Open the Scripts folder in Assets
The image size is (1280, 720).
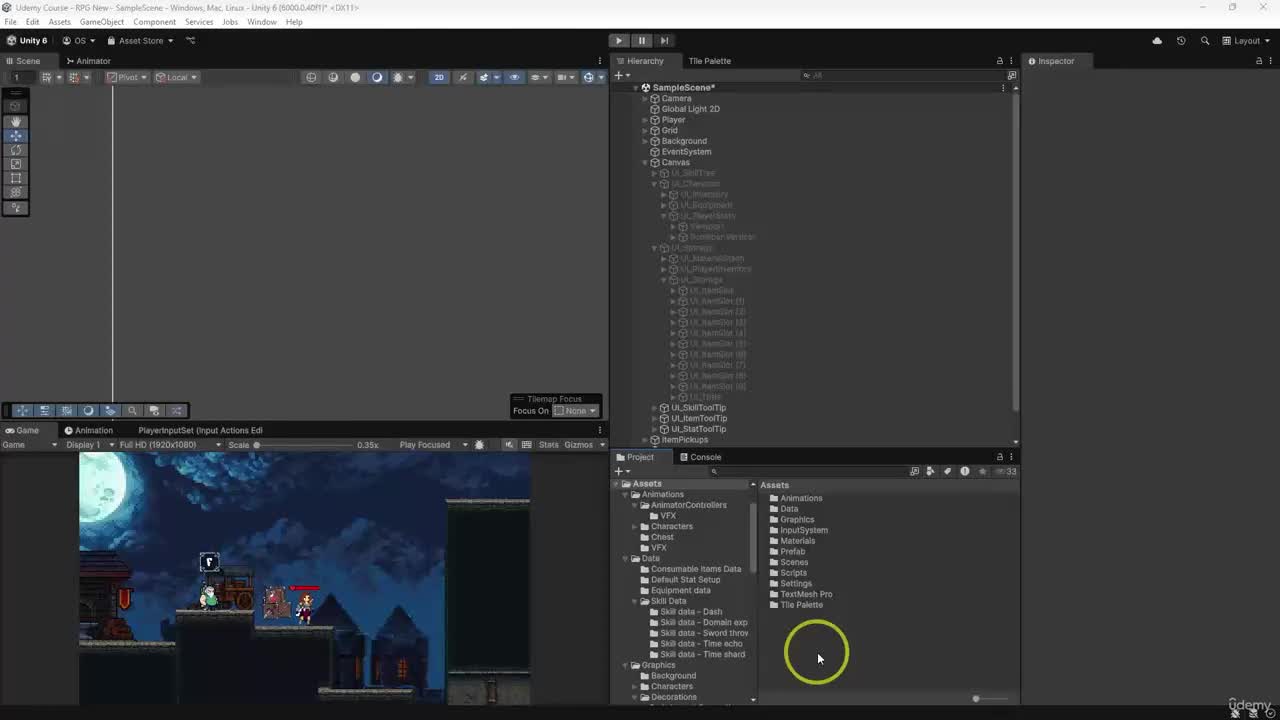click(x=793, y=573)
